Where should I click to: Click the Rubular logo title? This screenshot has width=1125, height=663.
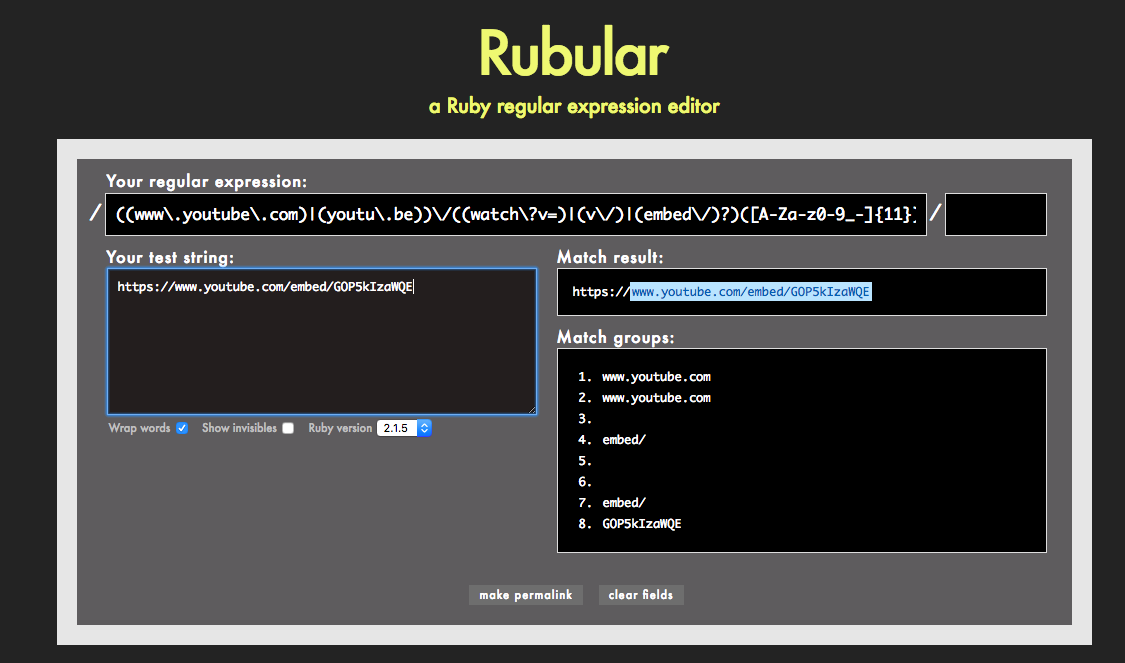(573, 53)
